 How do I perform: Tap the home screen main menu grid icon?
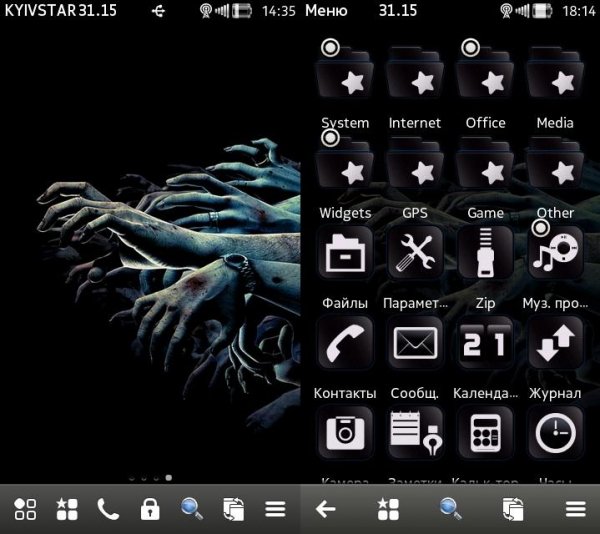pos(25,509)
